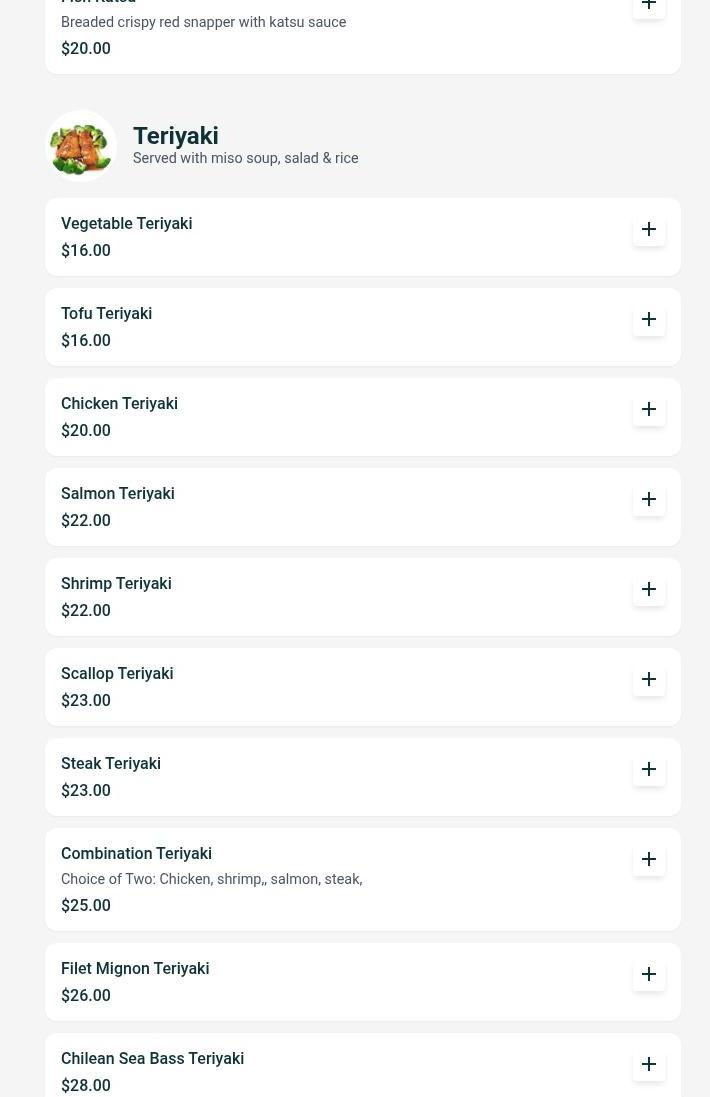Add Filet Mignon Teriyaki via plus icon
The image size is (710, 1097).
[x=649, y=974]
